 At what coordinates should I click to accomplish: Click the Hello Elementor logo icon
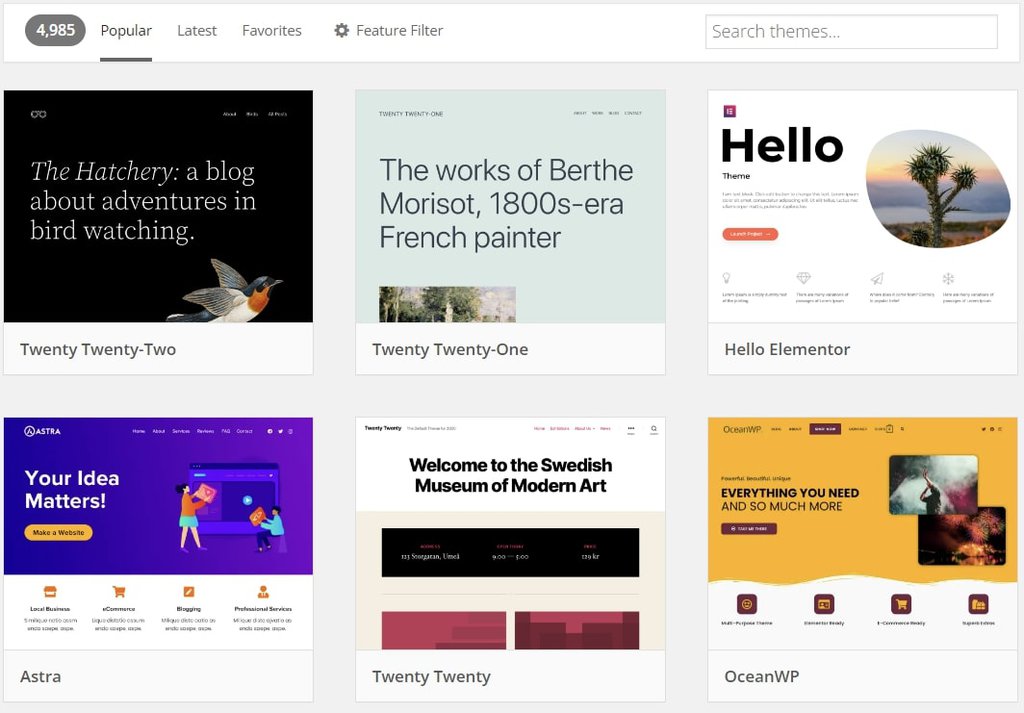(728, 113)
